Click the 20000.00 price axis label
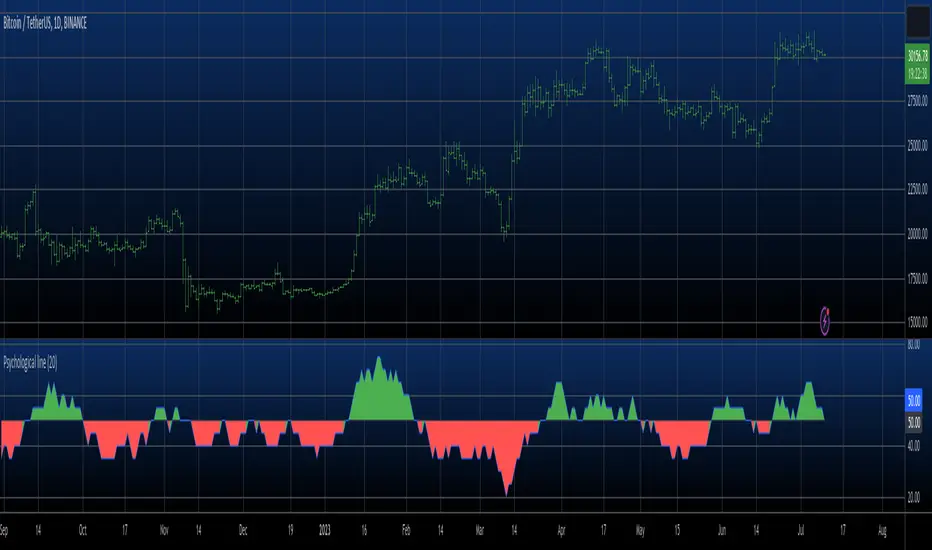This screenshot has height=550, width=932. click(917, 234)
